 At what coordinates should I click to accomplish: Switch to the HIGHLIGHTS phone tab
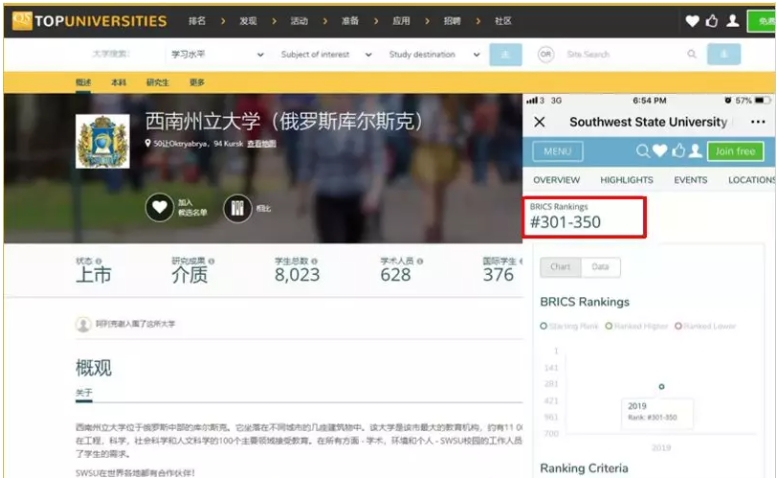point(626,180)
